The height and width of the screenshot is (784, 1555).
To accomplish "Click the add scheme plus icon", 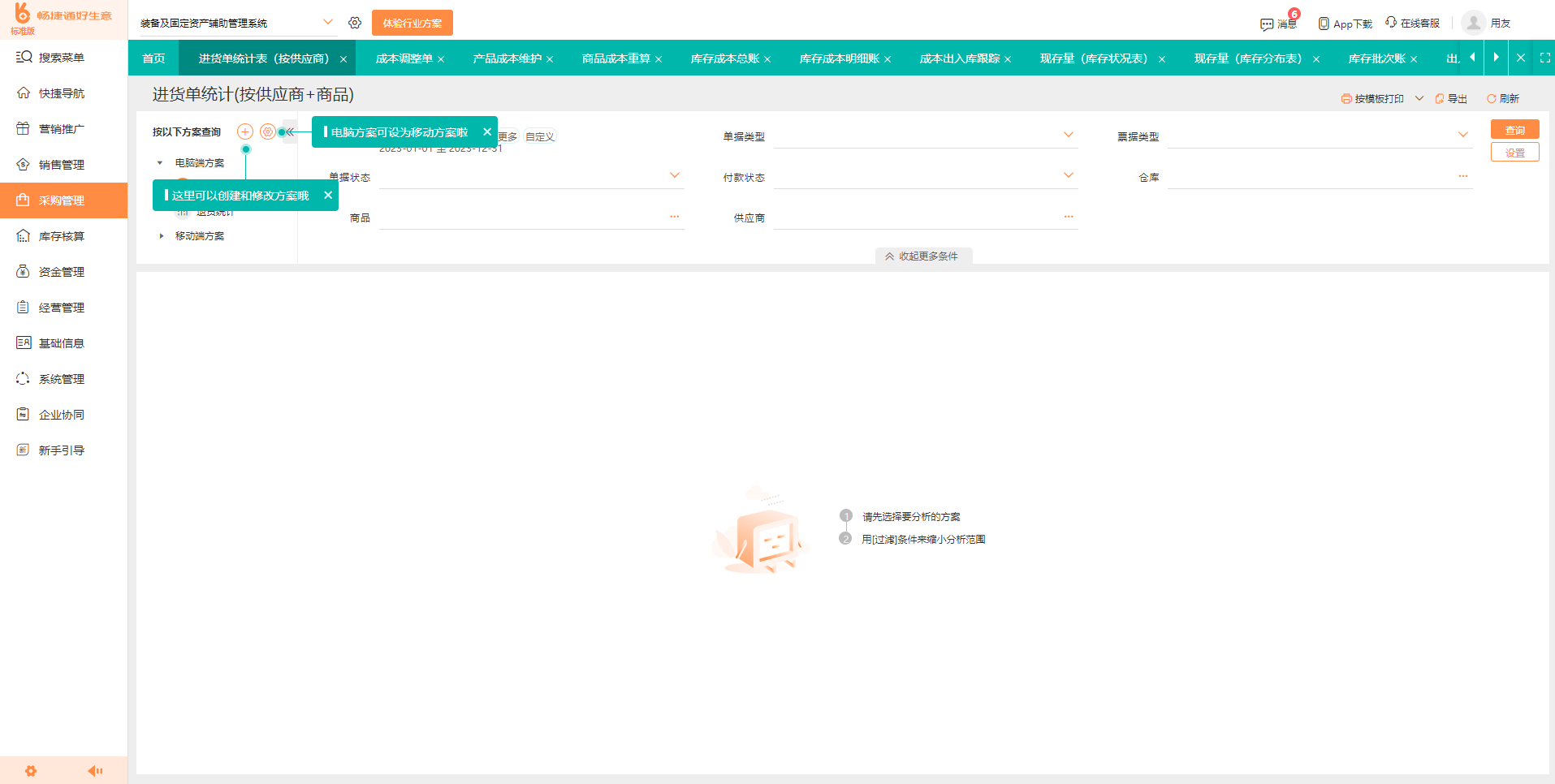I will coord(245,131).
